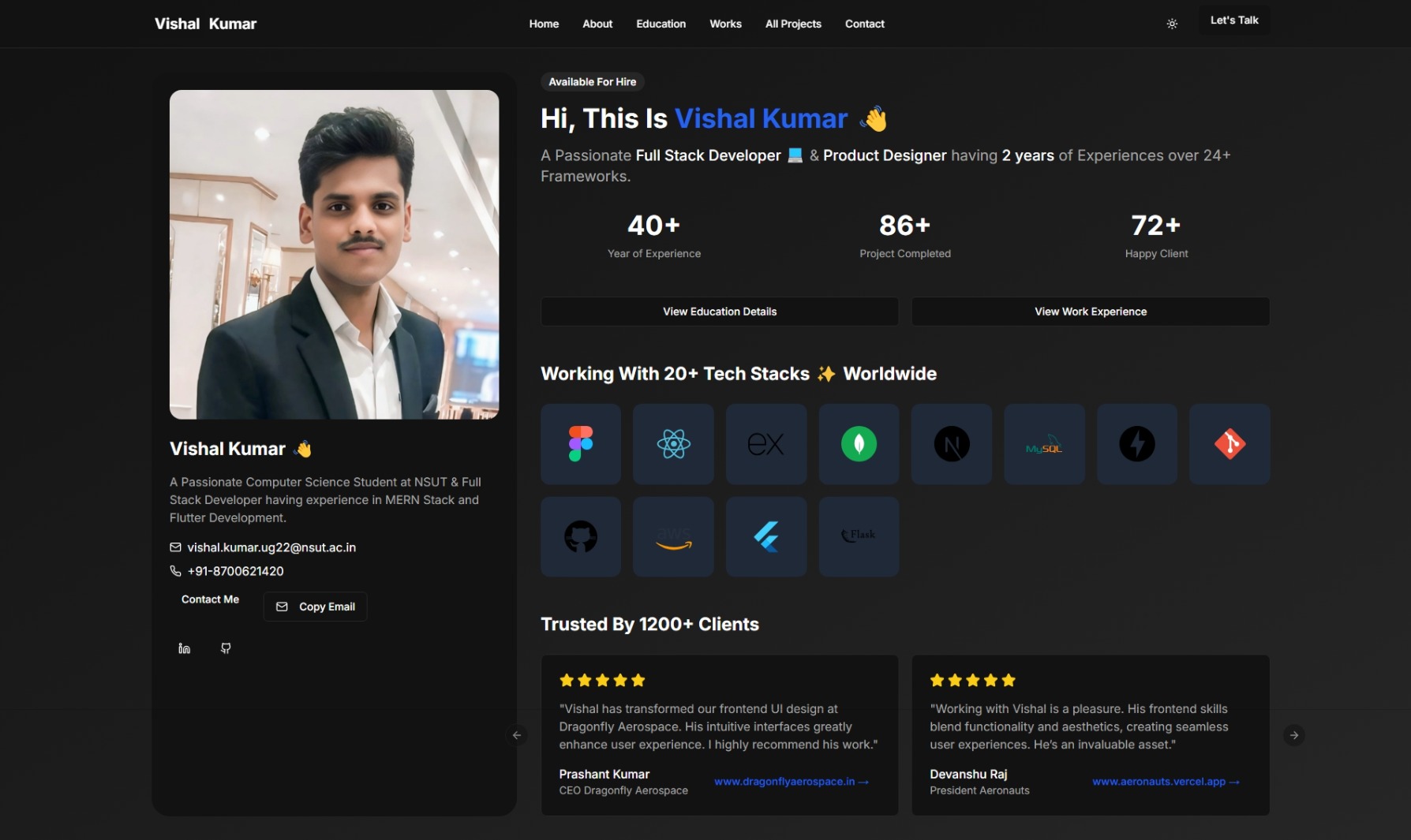Viewport: 1411px width, 840px height.
Task: Open the GitHub profile icon
Action: 226,648
